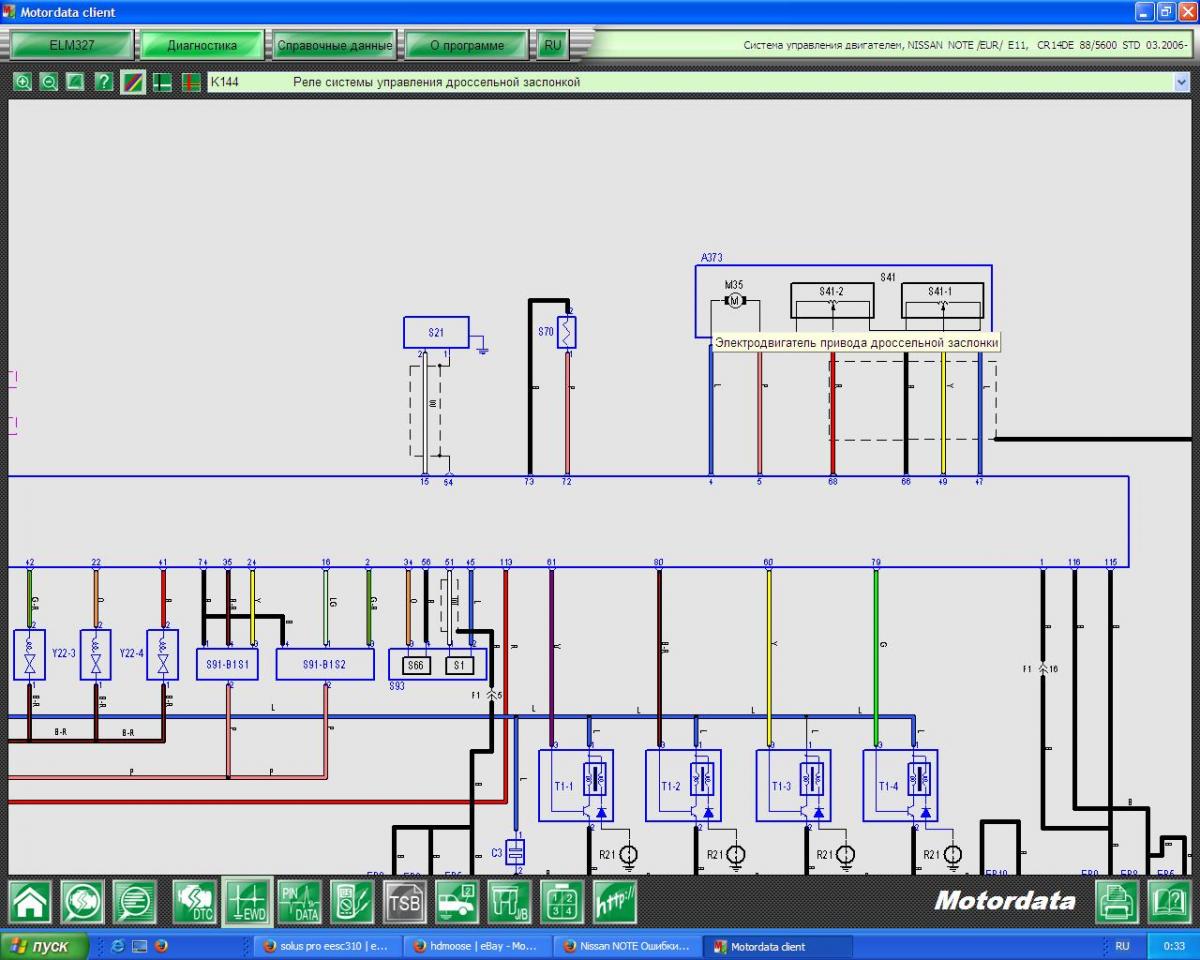Click the S21 component box
Image resolution: width=1200 pixels, height=960 pixels.
click(436, 333)
